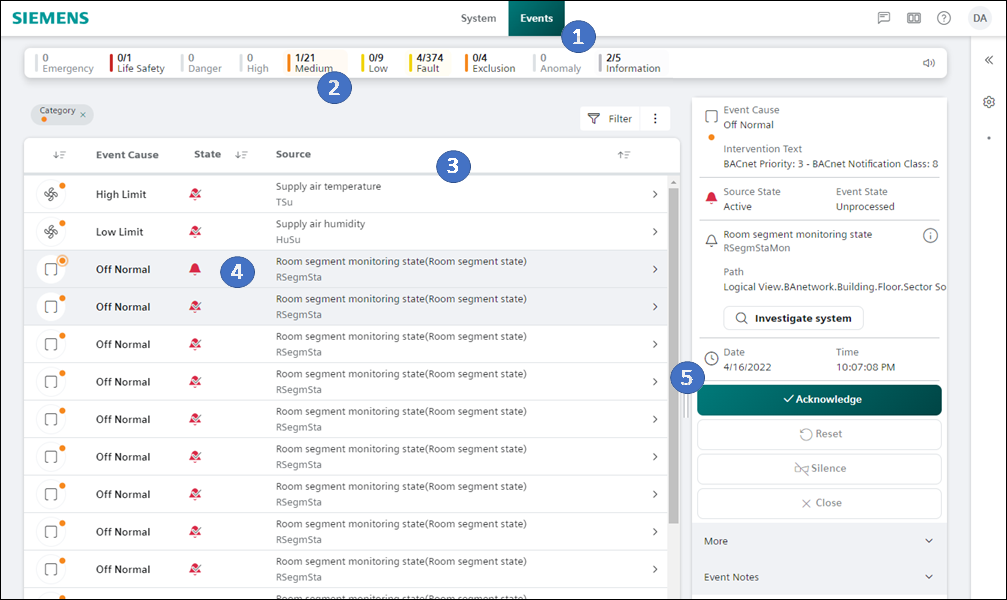Screen dimensions: 1007x600
Task: Collapse the right sidebar with double chevron
Action: coord(989,60)
